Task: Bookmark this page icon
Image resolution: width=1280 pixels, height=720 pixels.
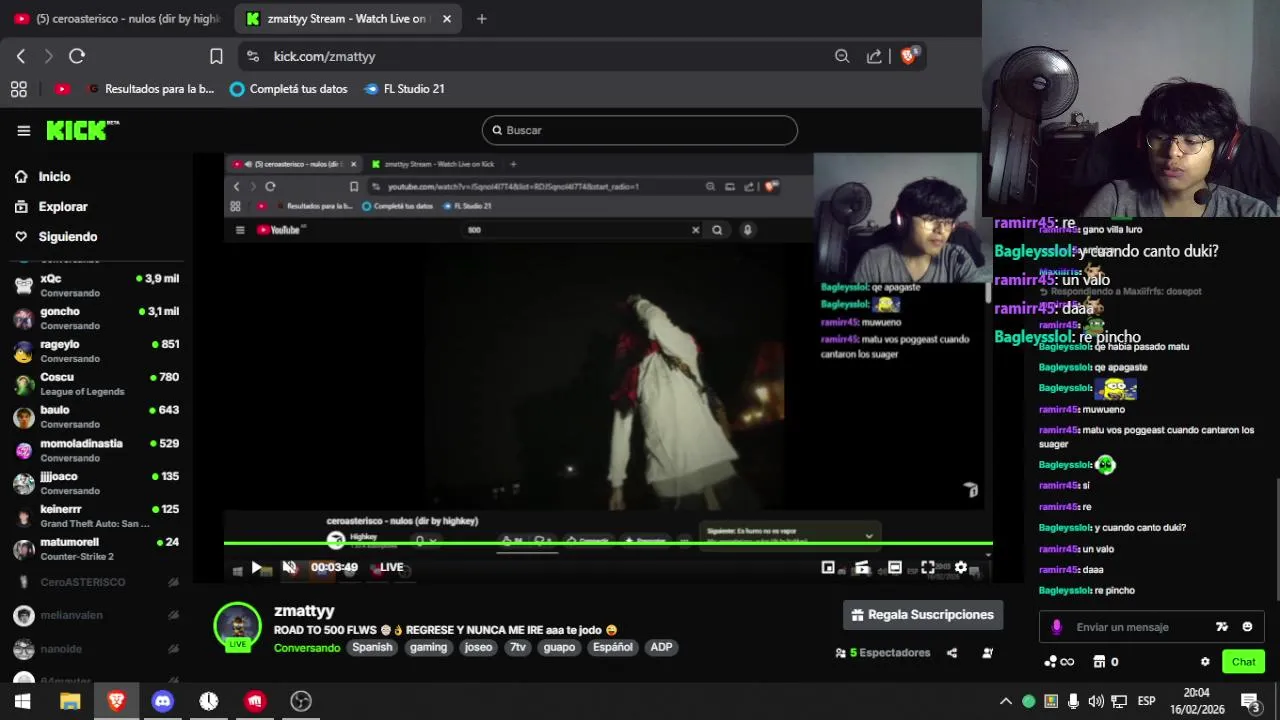Action: pos(216,57)
